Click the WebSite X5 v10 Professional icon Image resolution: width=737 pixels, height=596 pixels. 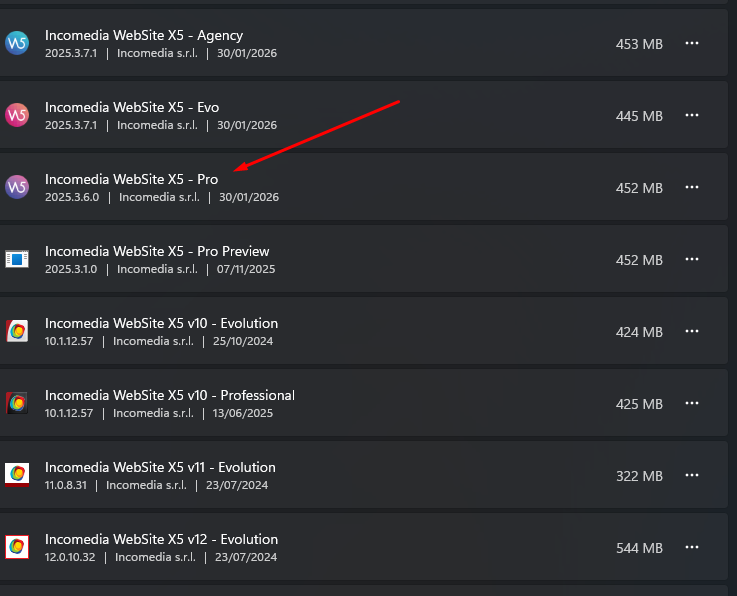coord(17,403)
